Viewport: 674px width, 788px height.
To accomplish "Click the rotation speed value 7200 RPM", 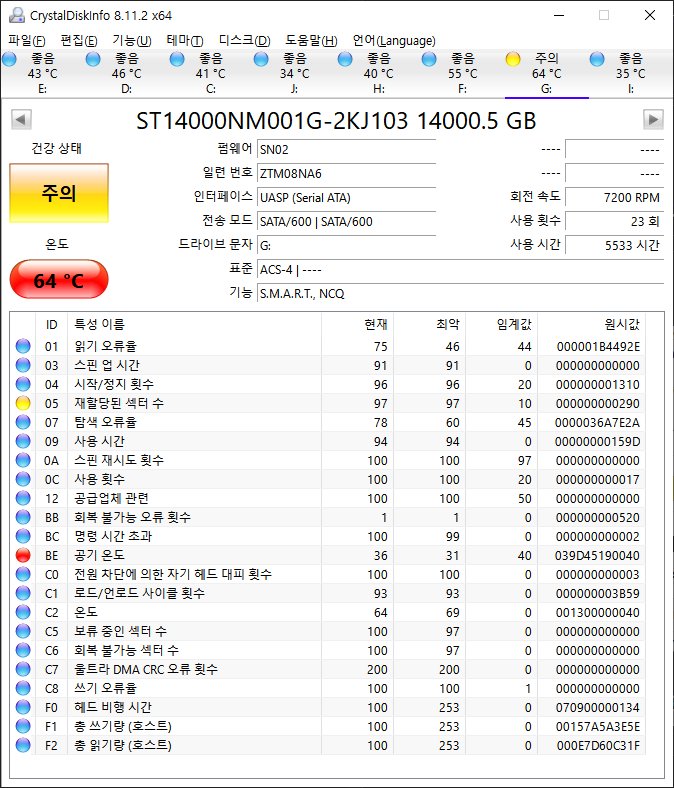I will 614,198.
